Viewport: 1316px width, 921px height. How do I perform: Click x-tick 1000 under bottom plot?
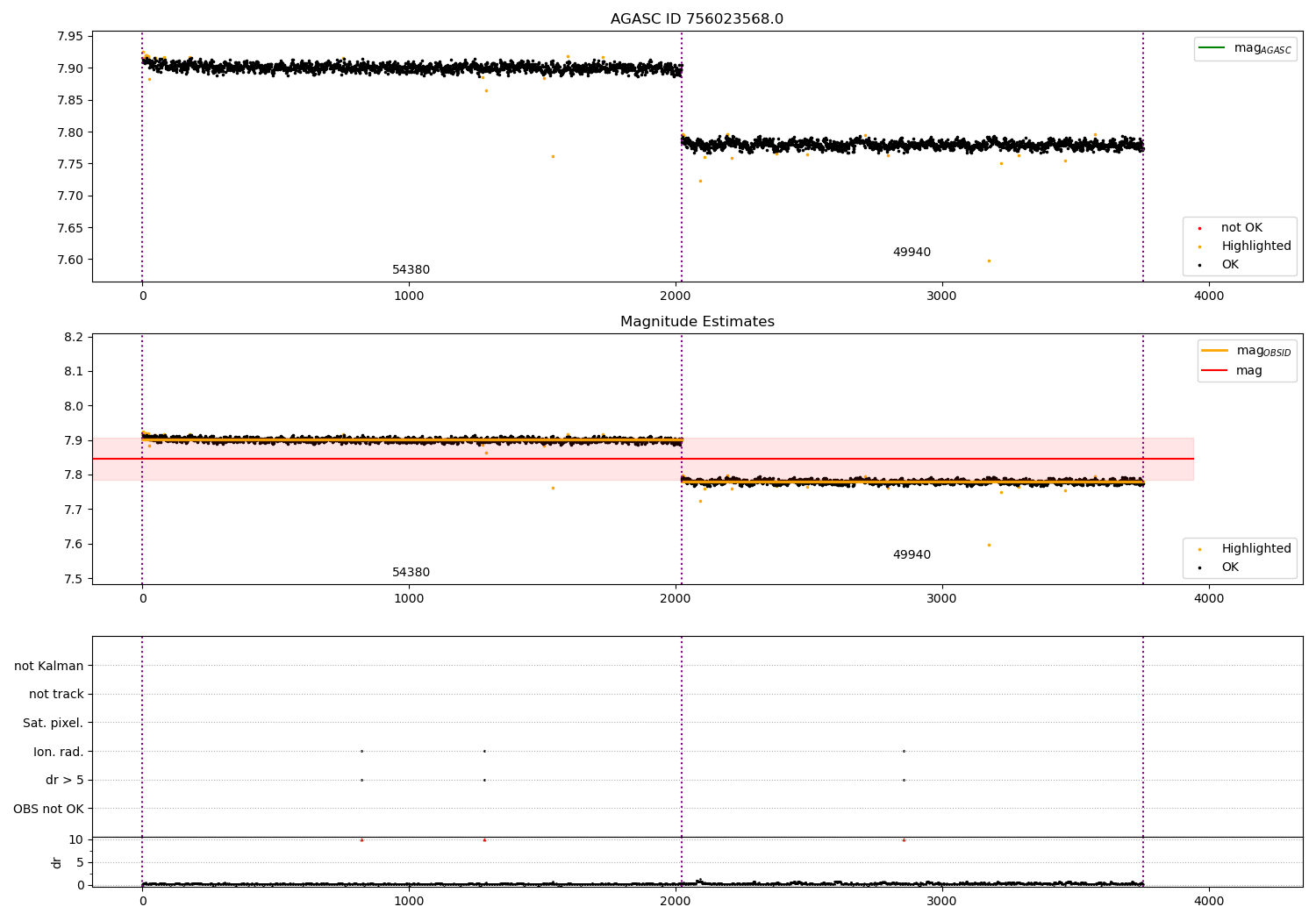(409, 902)
